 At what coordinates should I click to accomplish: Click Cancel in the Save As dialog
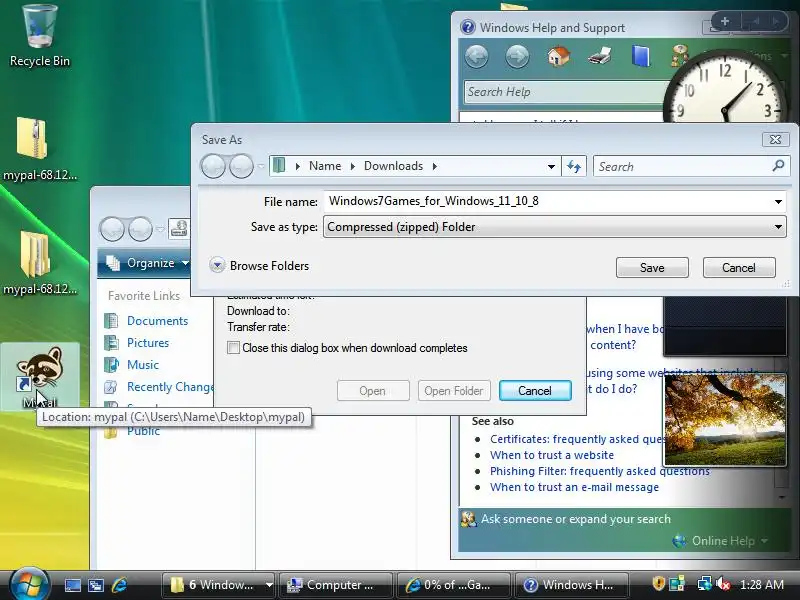(739, 267)
